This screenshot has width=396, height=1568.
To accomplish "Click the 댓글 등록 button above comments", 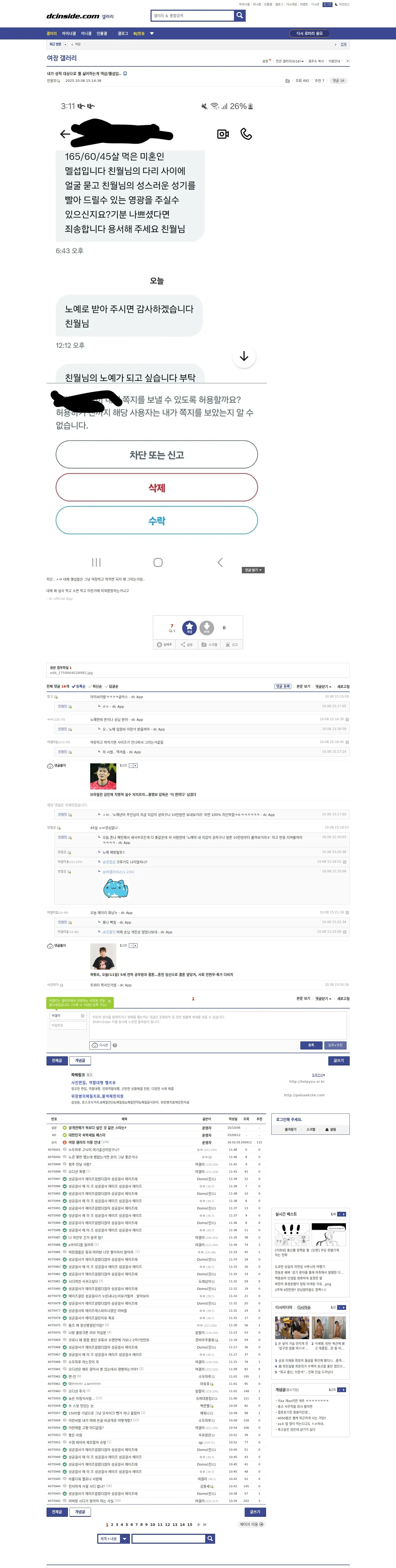I will click(x=282, y=686).
